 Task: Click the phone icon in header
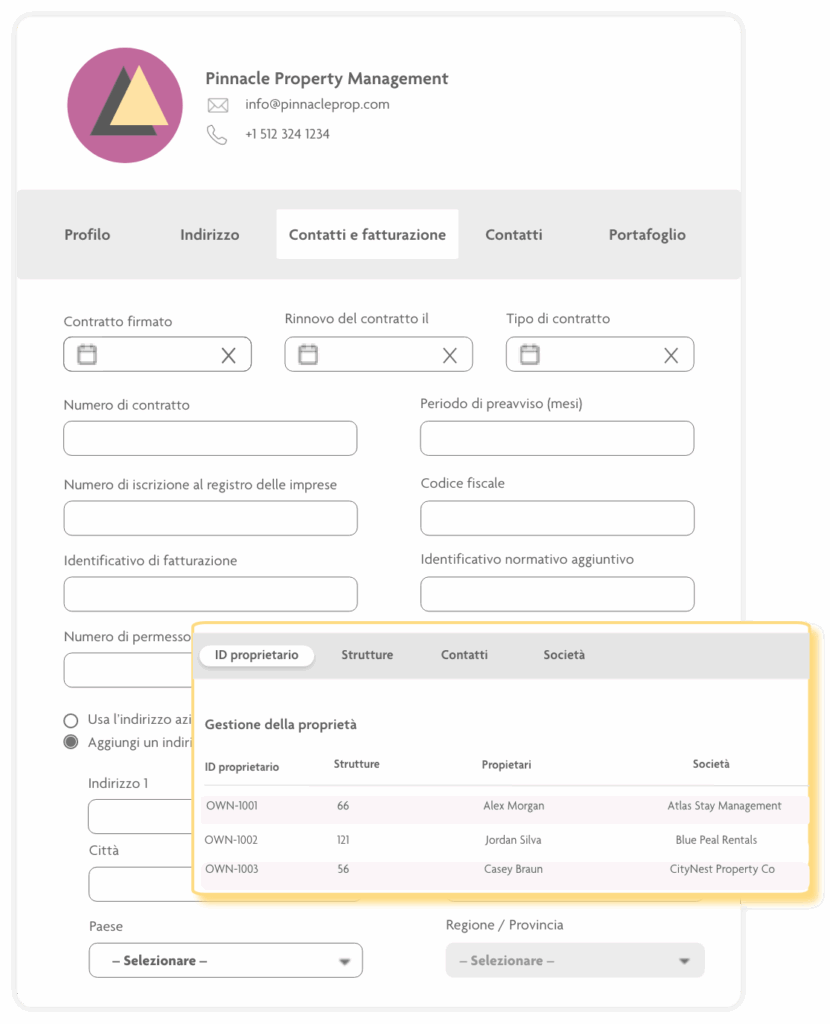[x=217, y=134]
